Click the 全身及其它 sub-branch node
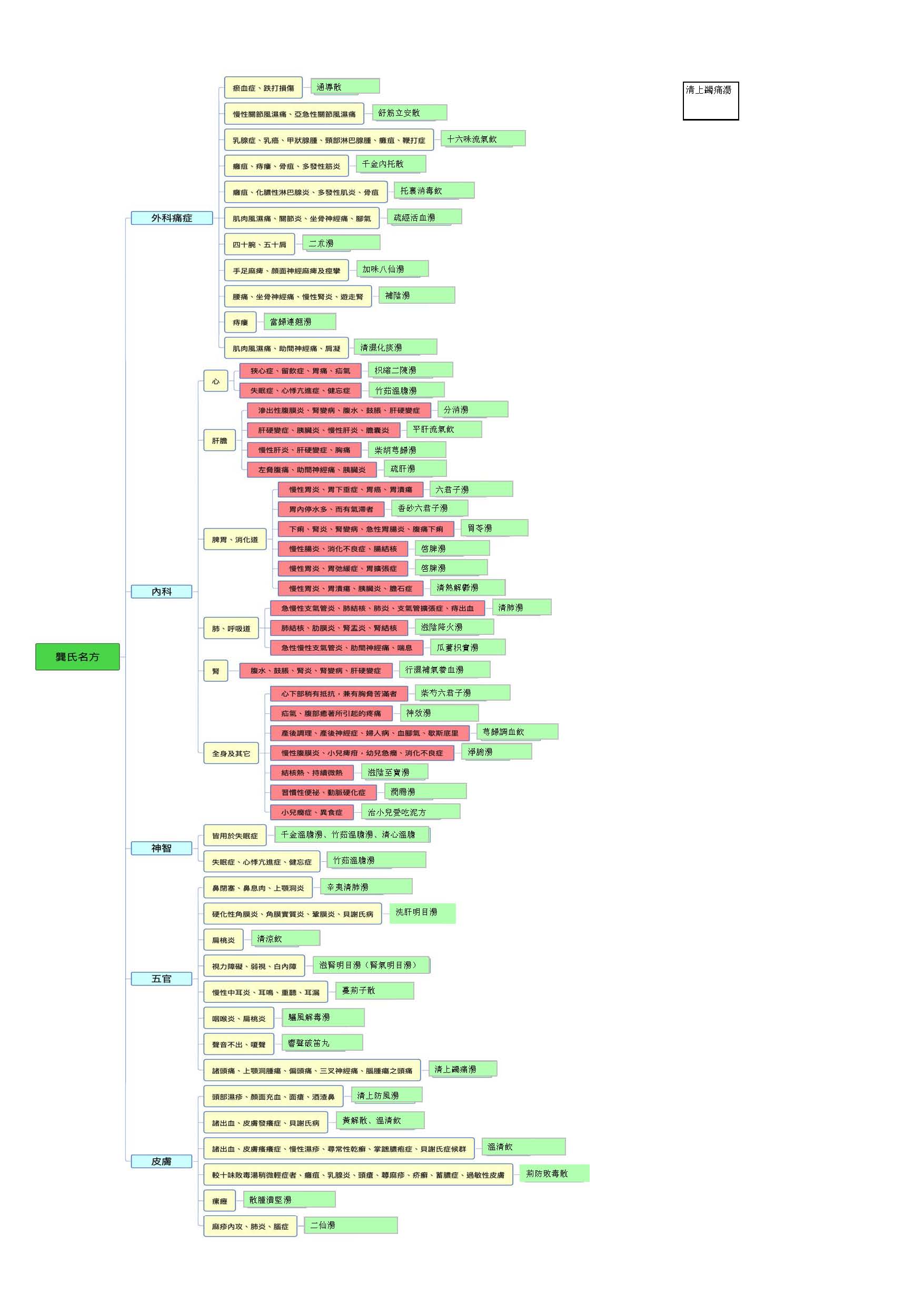 click(x=231, y=753)
